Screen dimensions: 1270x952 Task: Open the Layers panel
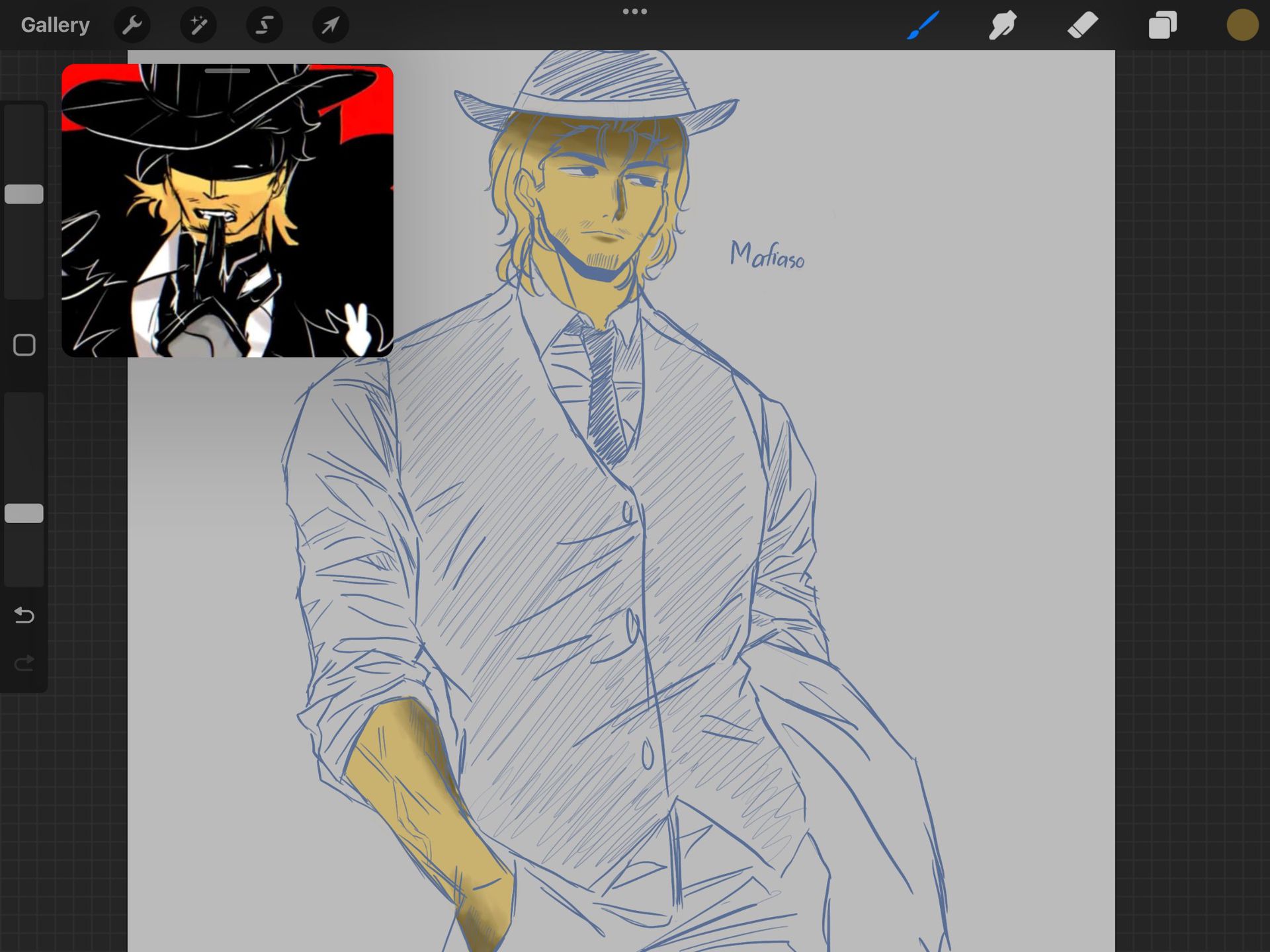click(x=1162, y=25)
